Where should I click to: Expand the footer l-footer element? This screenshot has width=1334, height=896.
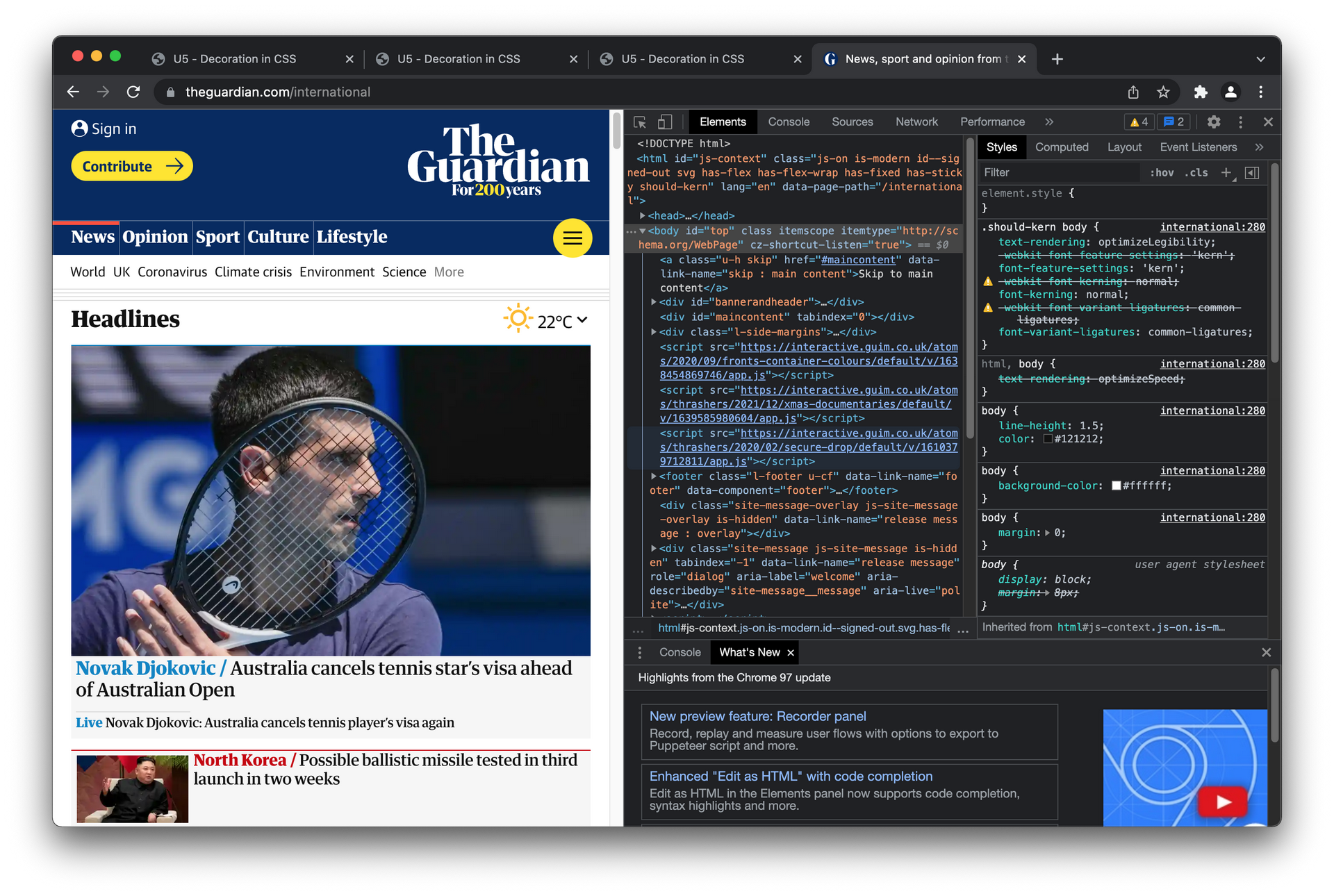pyautogui.click(x=654, y=476)
